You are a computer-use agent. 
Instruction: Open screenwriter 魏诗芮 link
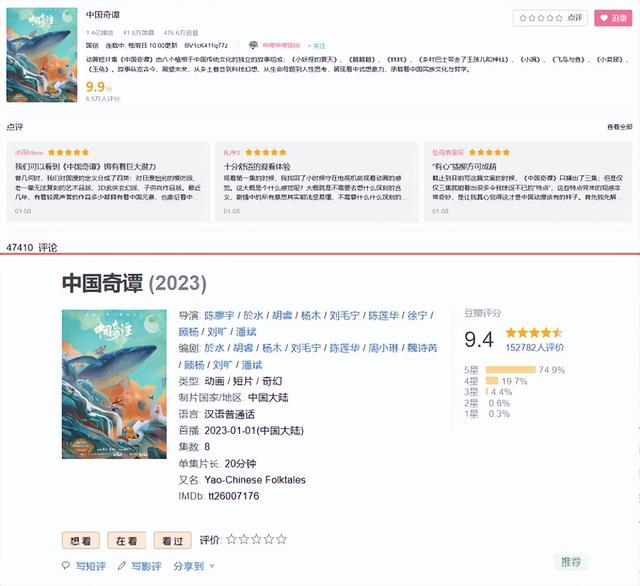(422, 348)
